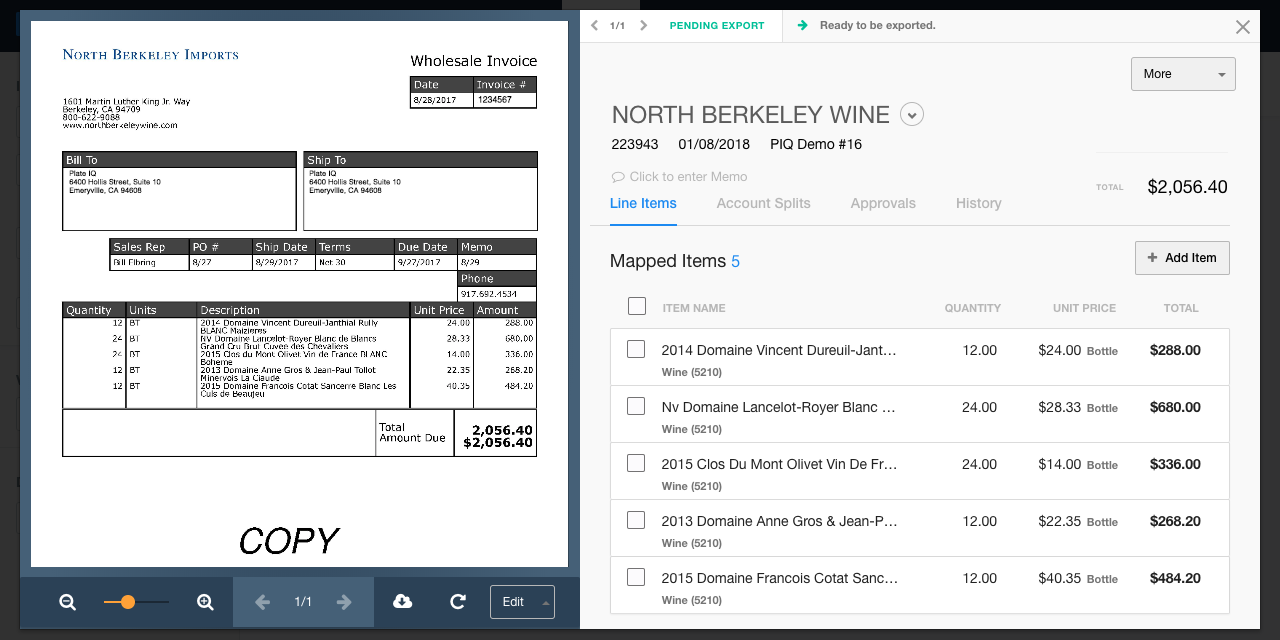Expand the vendor name chevron dropdown
This screenshot has width=1280, height=640.
(x=911, y=114)
